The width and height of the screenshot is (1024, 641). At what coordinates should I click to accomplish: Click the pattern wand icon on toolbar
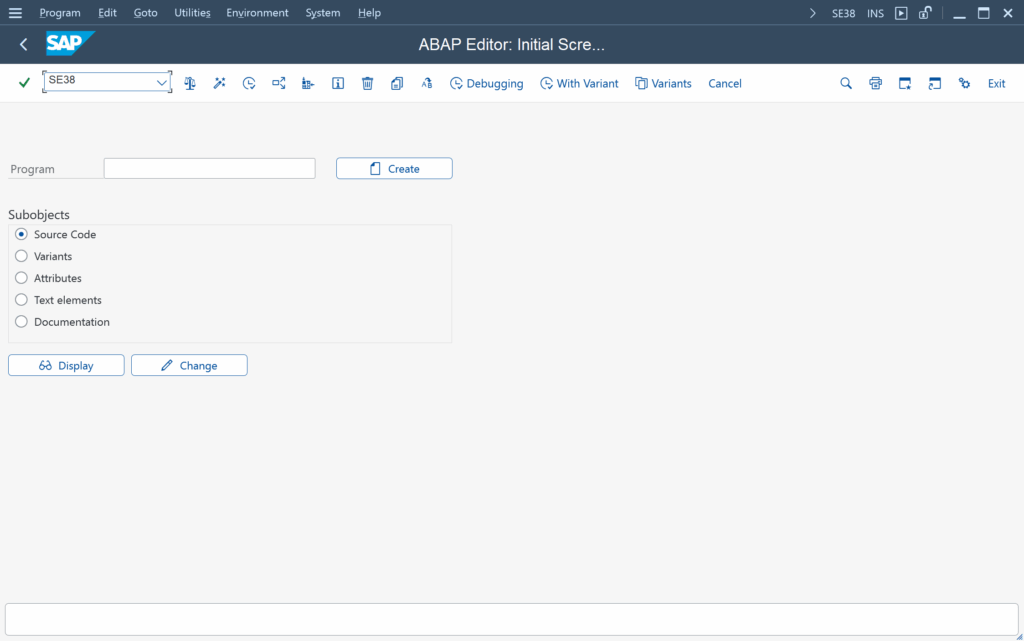point(219,83)
